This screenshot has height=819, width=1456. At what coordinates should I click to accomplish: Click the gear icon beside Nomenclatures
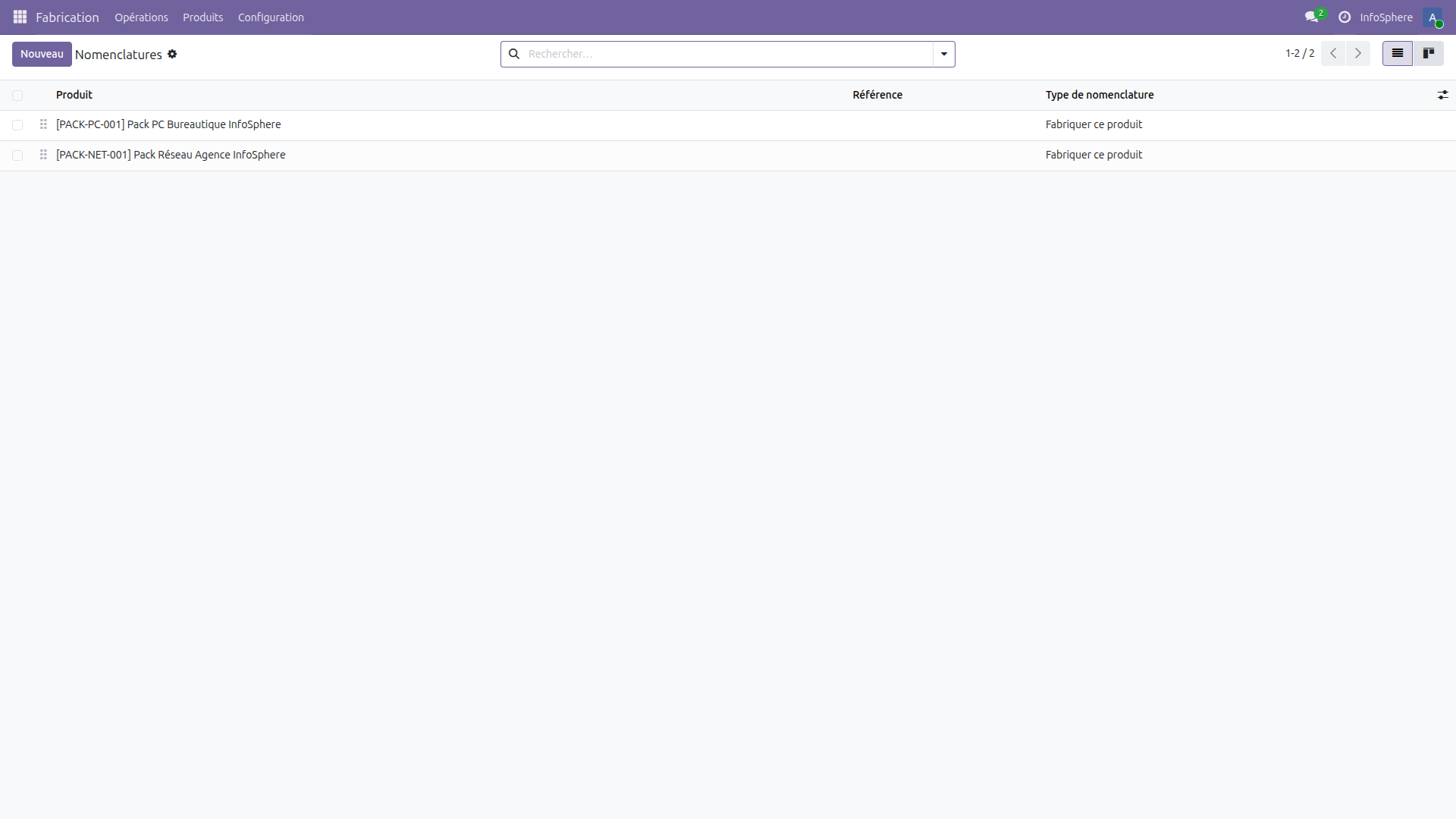tap(173, 54)
